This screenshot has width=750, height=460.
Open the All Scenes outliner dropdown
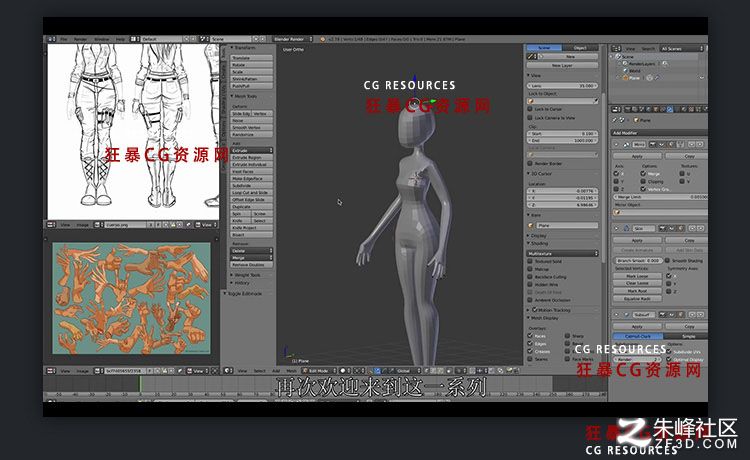coord(682,48)
